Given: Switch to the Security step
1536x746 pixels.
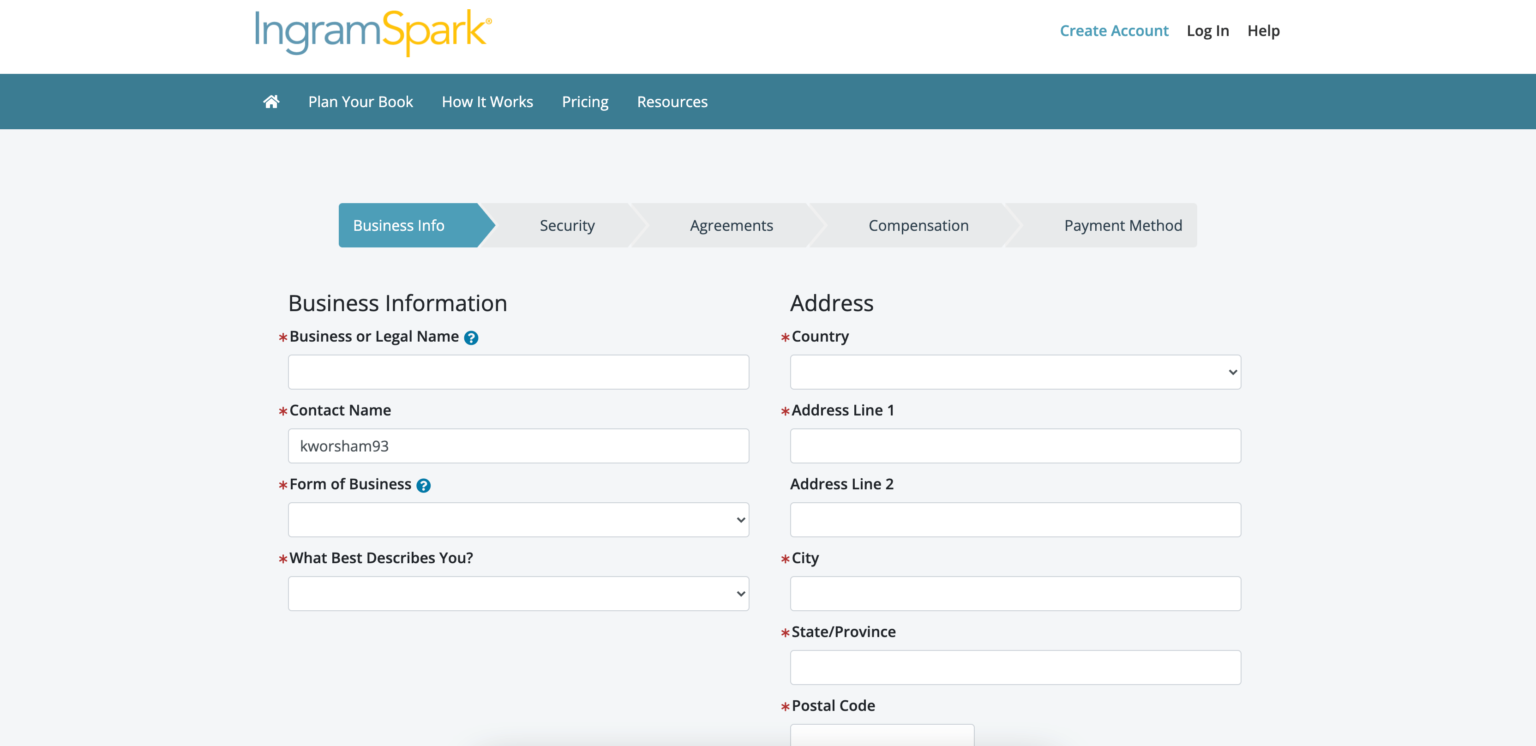Looking at the screenshot, I should tap(567, 225).
